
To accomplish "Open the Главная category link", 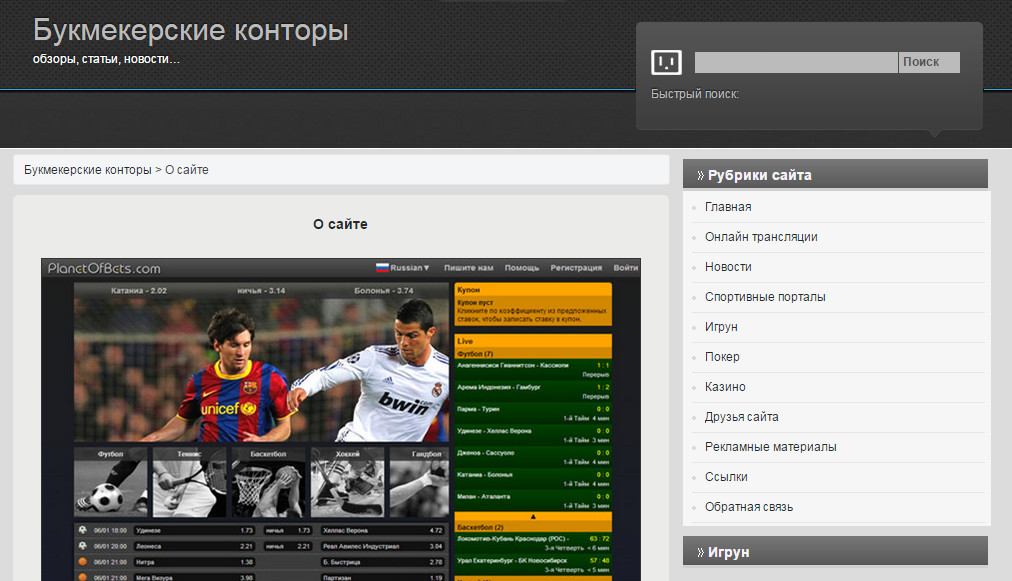I will point(728,207).
